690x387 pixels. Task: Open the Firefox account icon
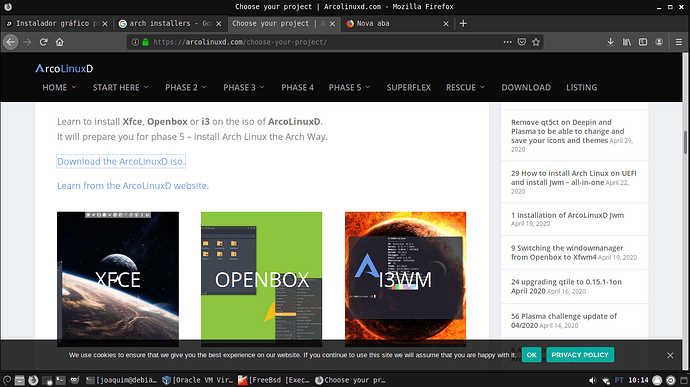pyautogui.click(x=659, y=42)
